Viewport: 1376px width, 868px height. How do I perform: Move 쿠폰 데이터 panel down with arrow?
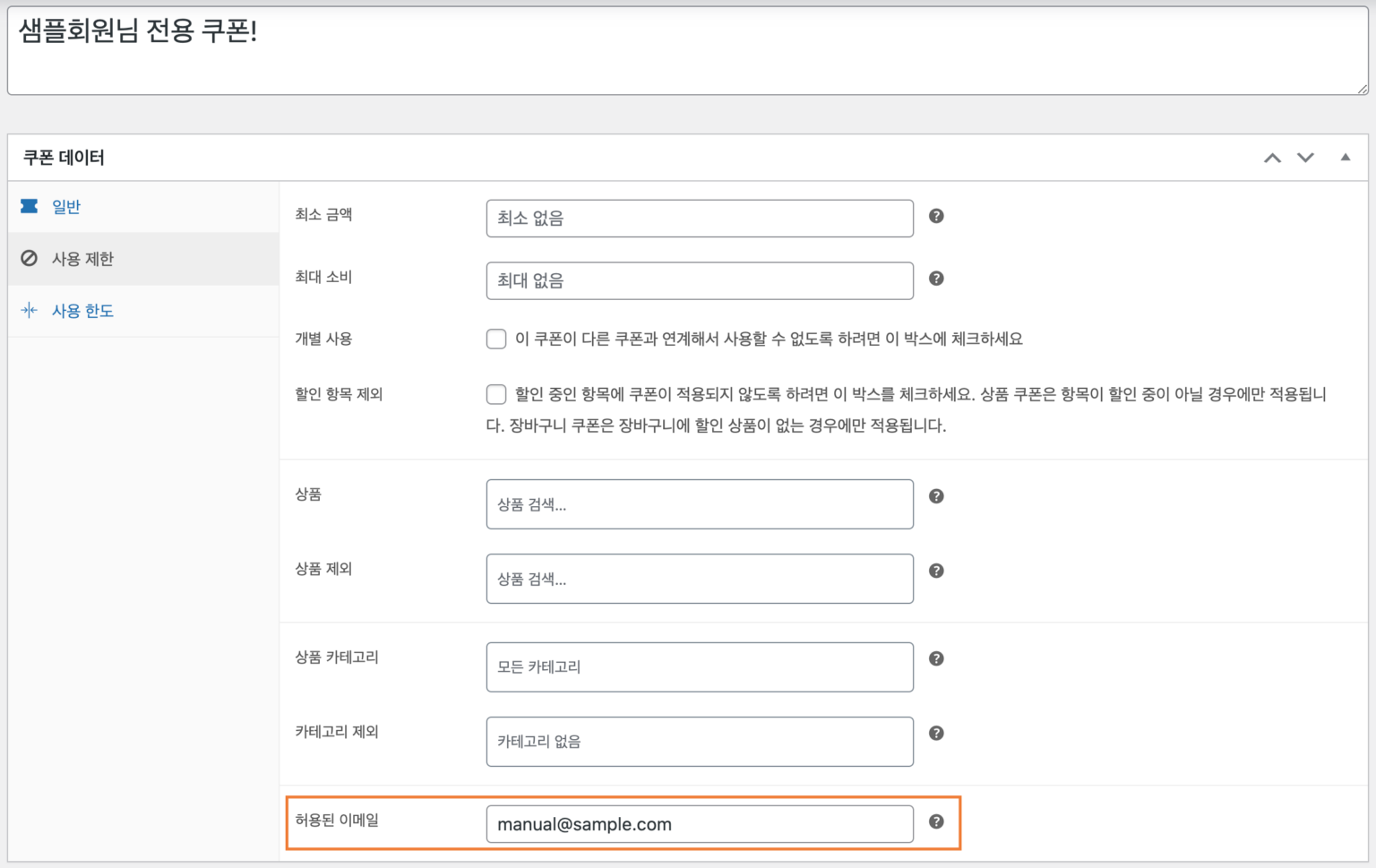click(x=1306, y=158)
